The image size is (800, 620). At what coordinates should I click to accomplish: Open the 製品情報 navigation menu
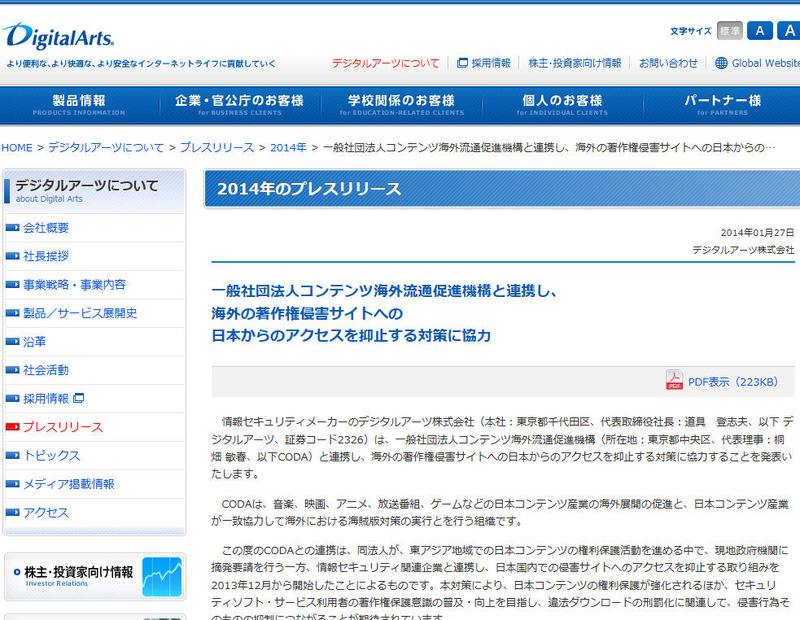(x=79, y=105)
